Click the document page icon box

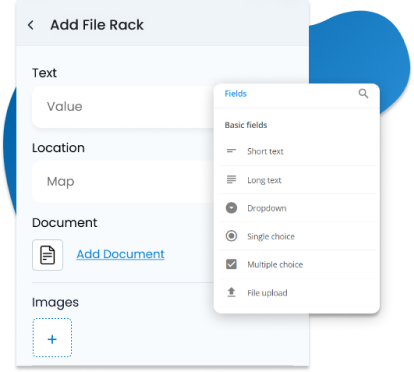tap(47, 255)
